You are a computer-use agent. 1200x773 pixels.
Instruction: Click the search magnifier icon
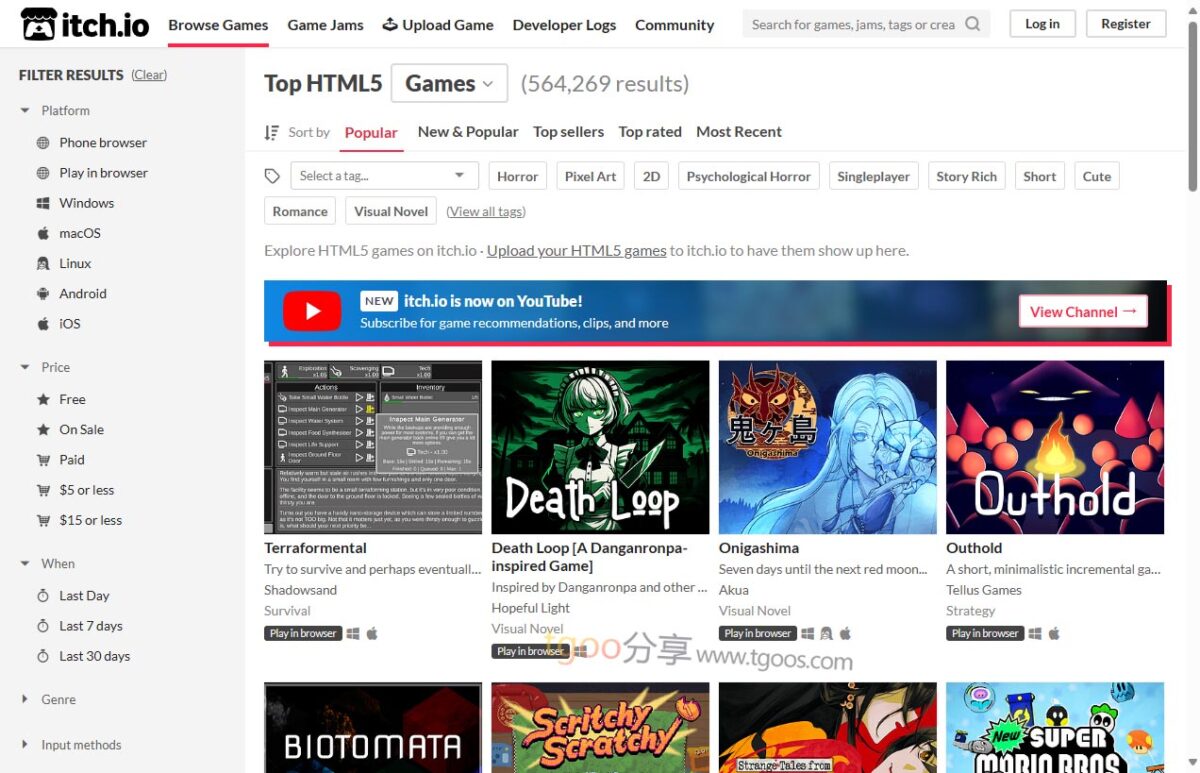point(971,23)
